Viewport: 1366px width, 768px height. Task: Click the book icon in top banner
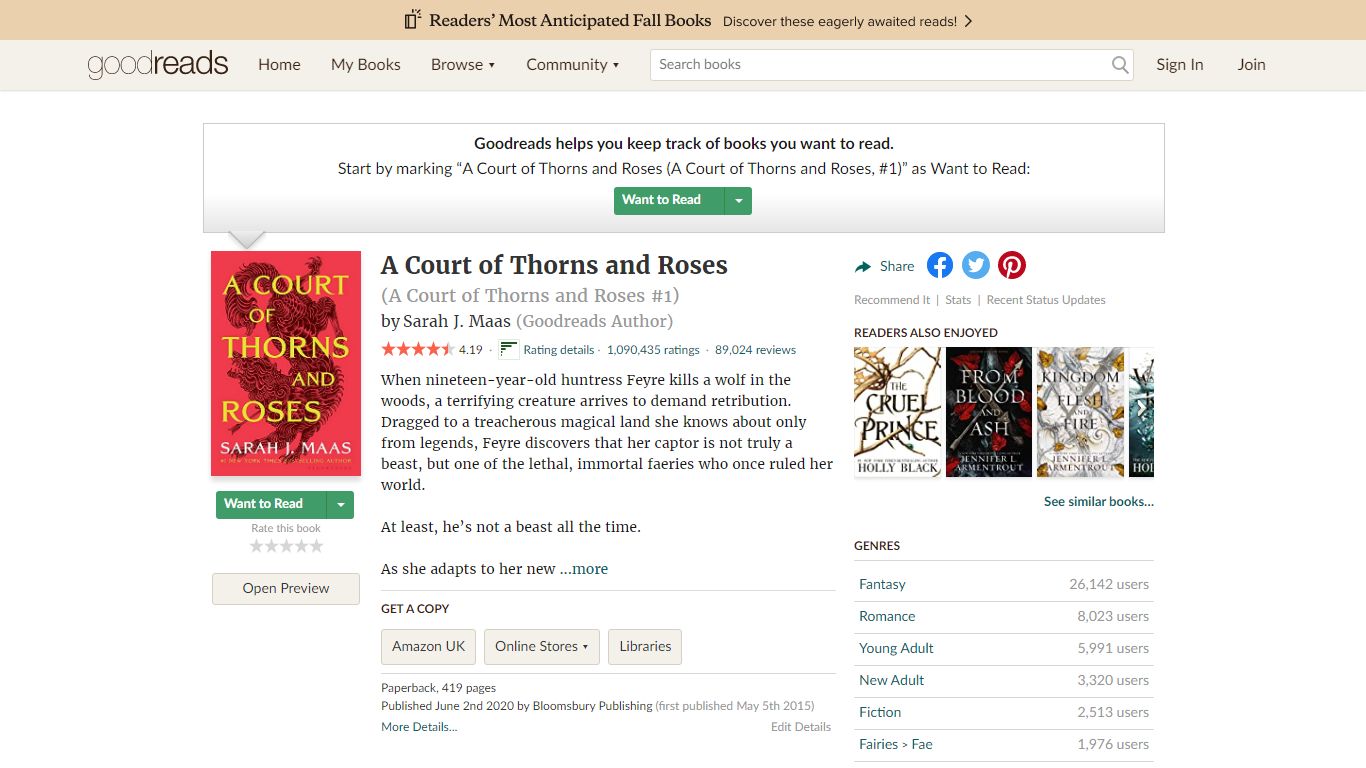point(413,20)
